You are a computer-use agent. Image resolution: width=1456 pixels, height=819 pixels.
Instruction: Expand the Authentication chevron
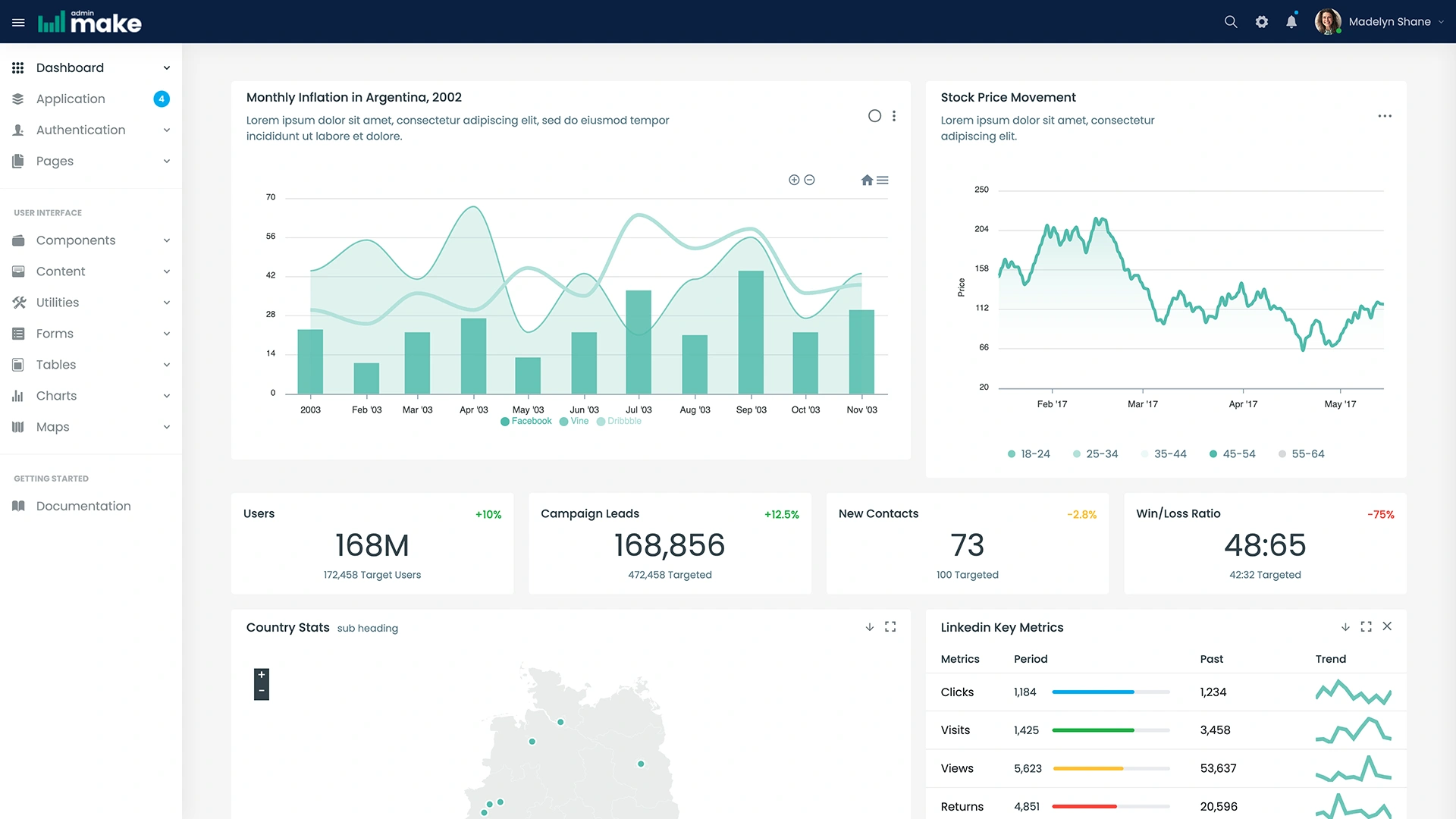tap(167, 130)
